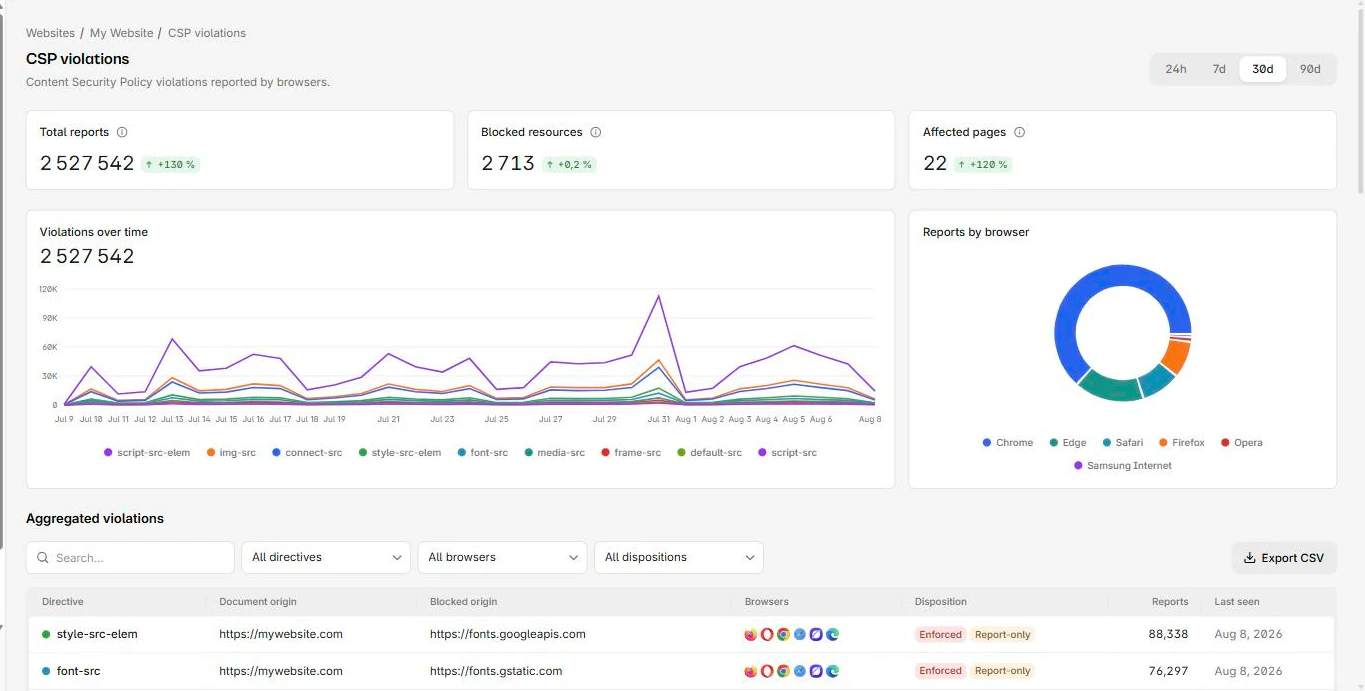Viewport: 1365px width, 691px height.
Task: Click the Chrome icon in the font-src row
Action: pyautogui.click(x=783, y=671)
